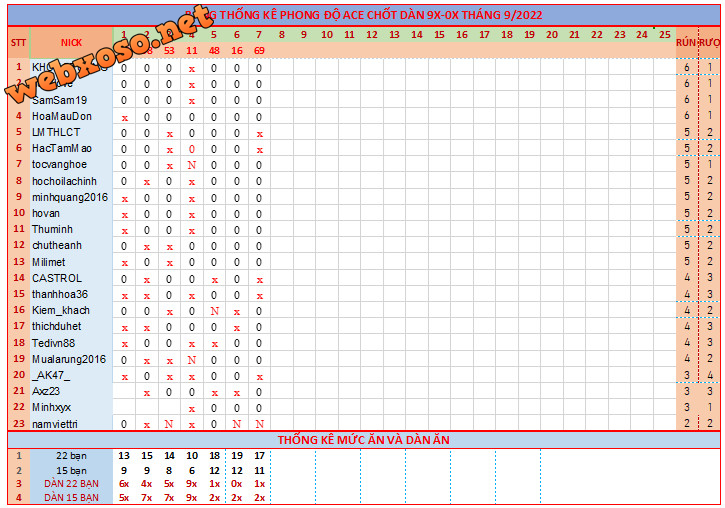Select day 25 column header

[665, 35]
